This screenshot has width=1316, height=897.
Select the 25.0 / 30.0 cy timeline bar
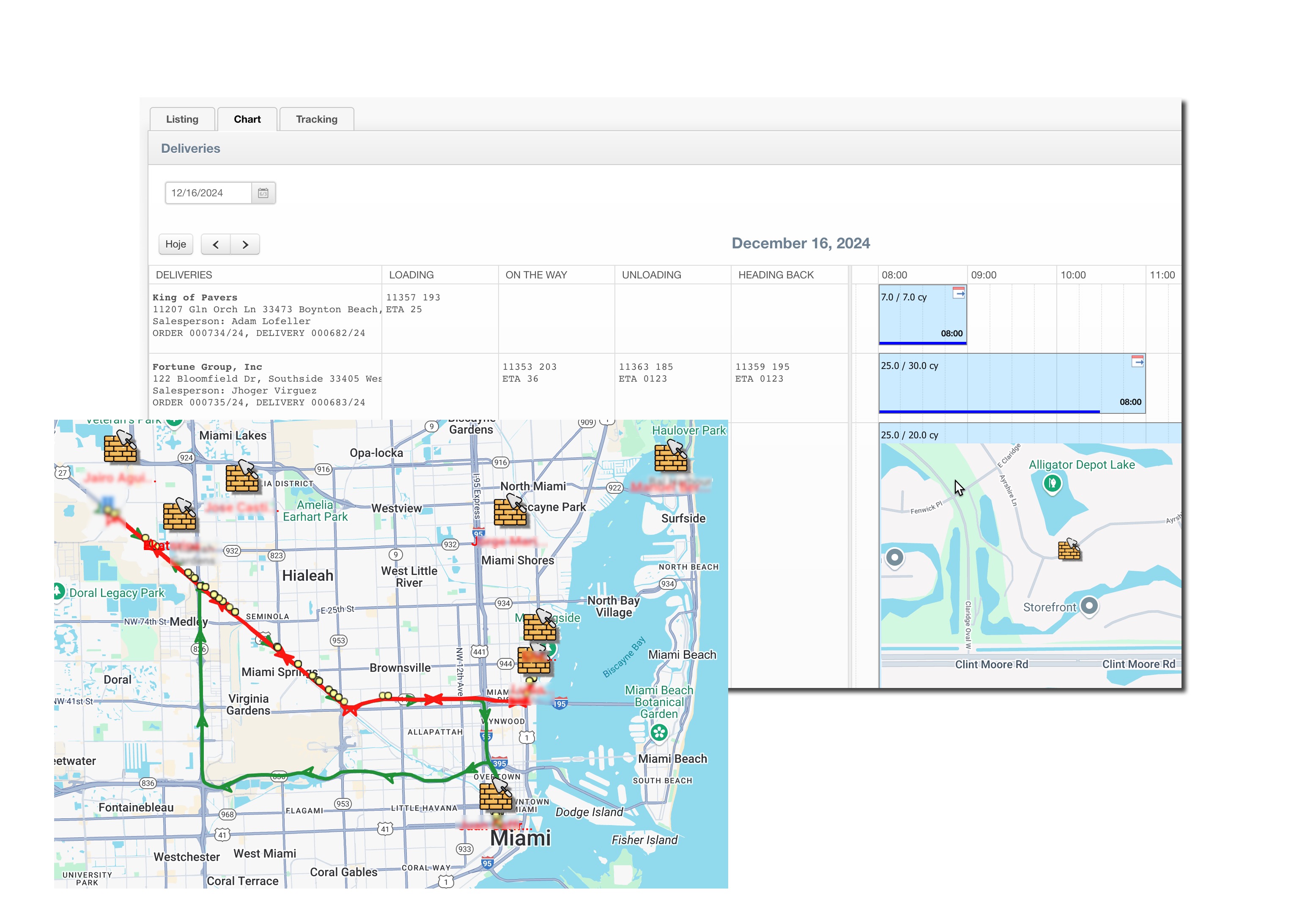[1012, 383]
